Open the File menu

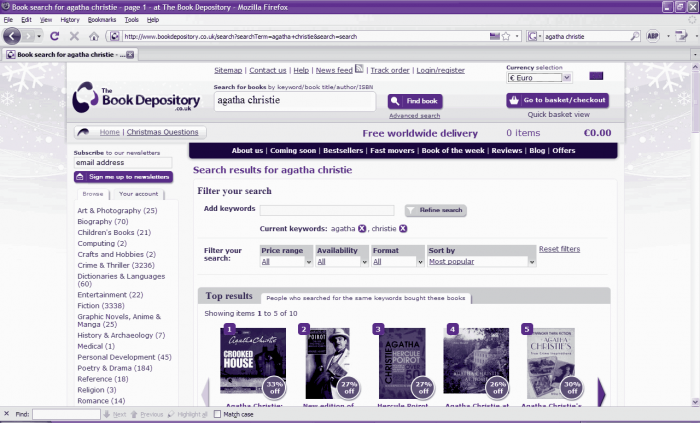tap(8, 20)
